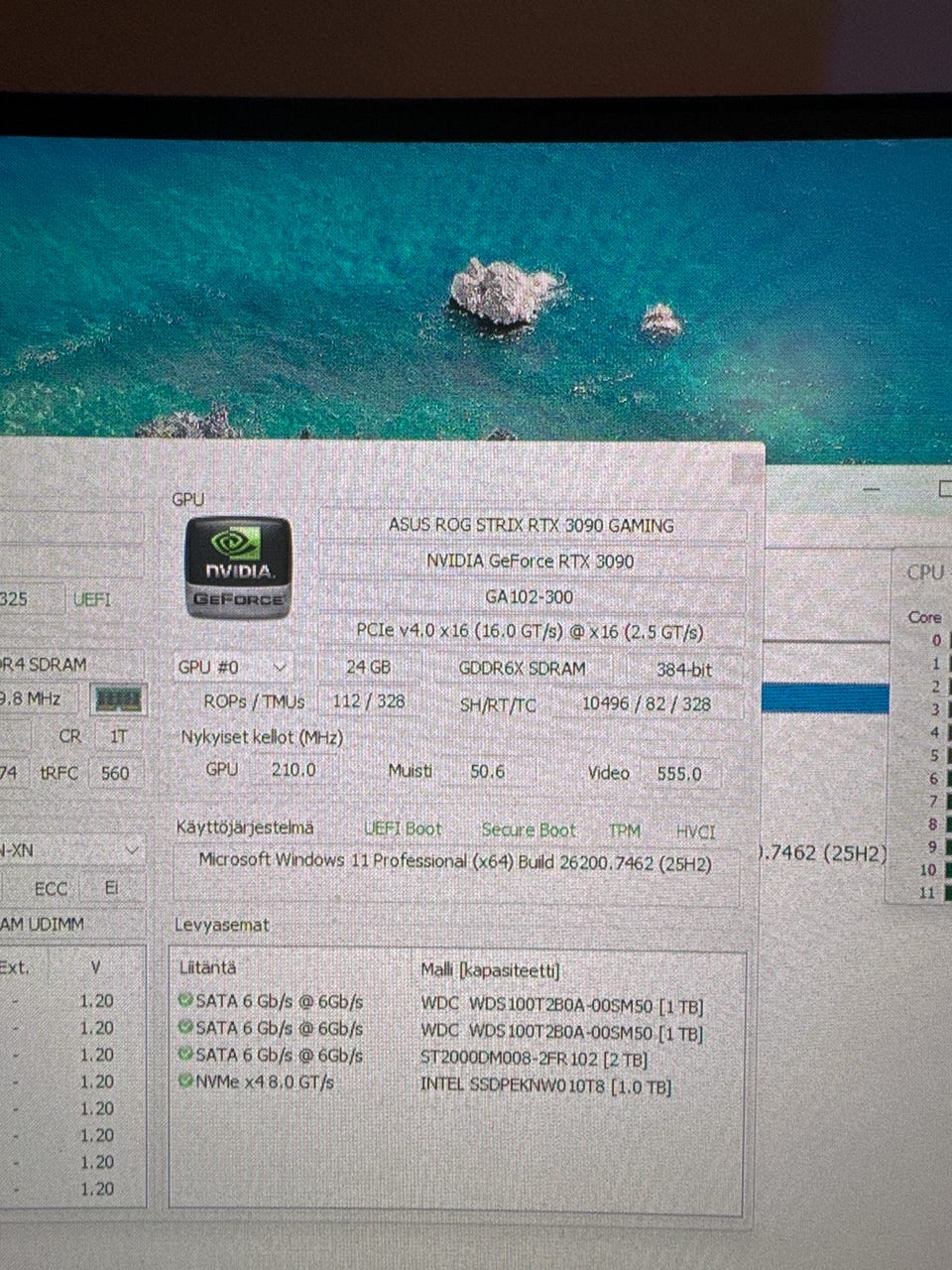952x1270 pixels.
Task: Click the ECC label
Action: pyautogui.click(x=51, y=888)
